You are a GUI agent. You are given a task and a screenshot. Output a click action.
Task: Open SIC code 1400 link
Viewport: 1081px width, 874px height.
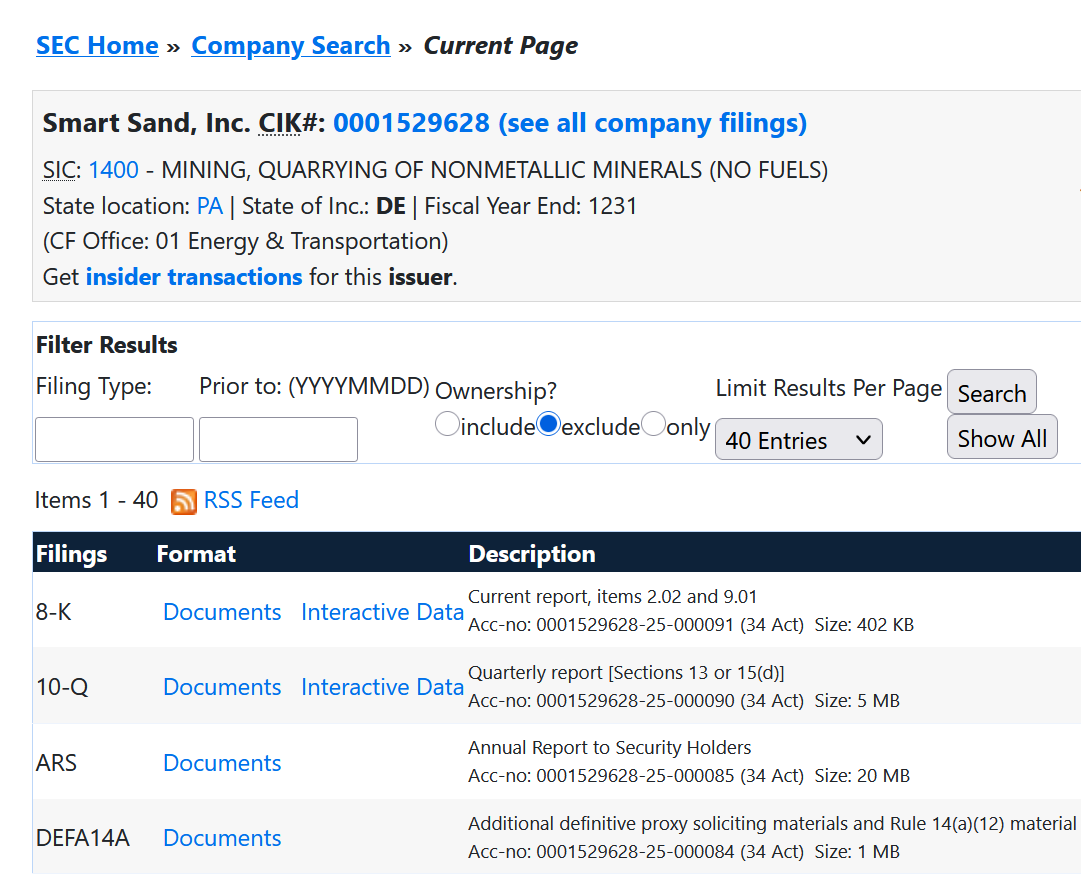click(113, 170)
